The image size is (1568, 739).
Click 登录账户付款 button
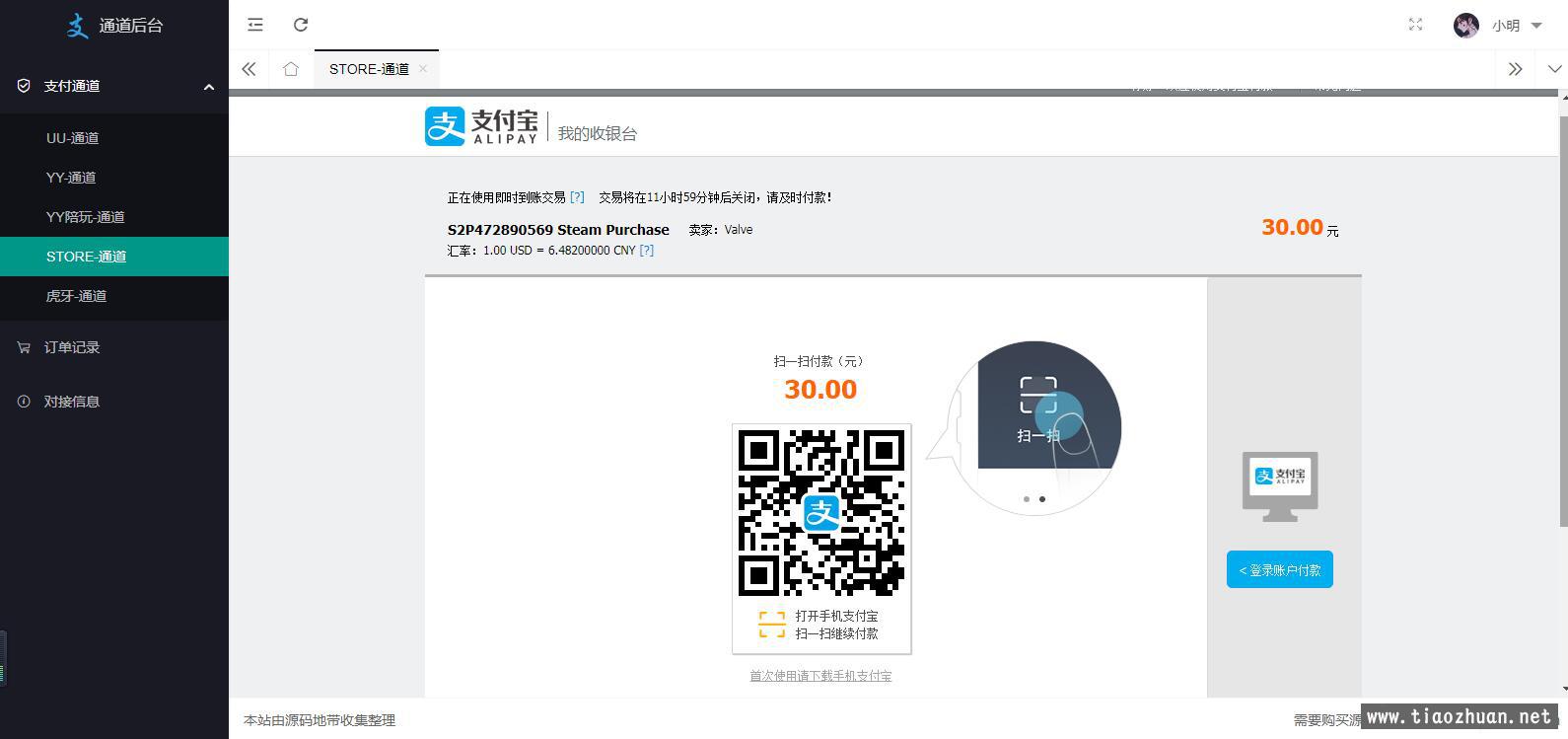point(1279,569)
